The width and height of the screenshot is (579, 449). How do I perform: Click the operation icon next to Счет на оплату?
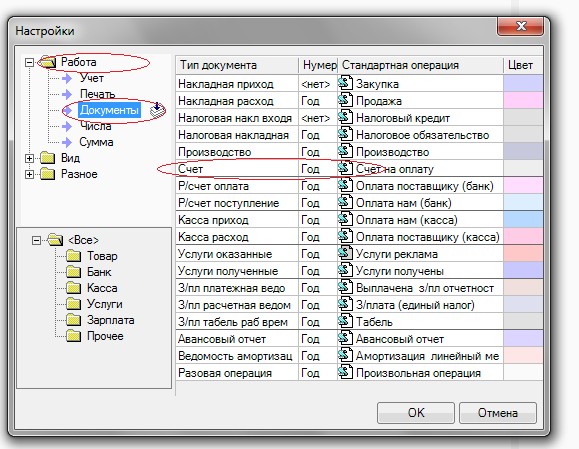point(345,168)
